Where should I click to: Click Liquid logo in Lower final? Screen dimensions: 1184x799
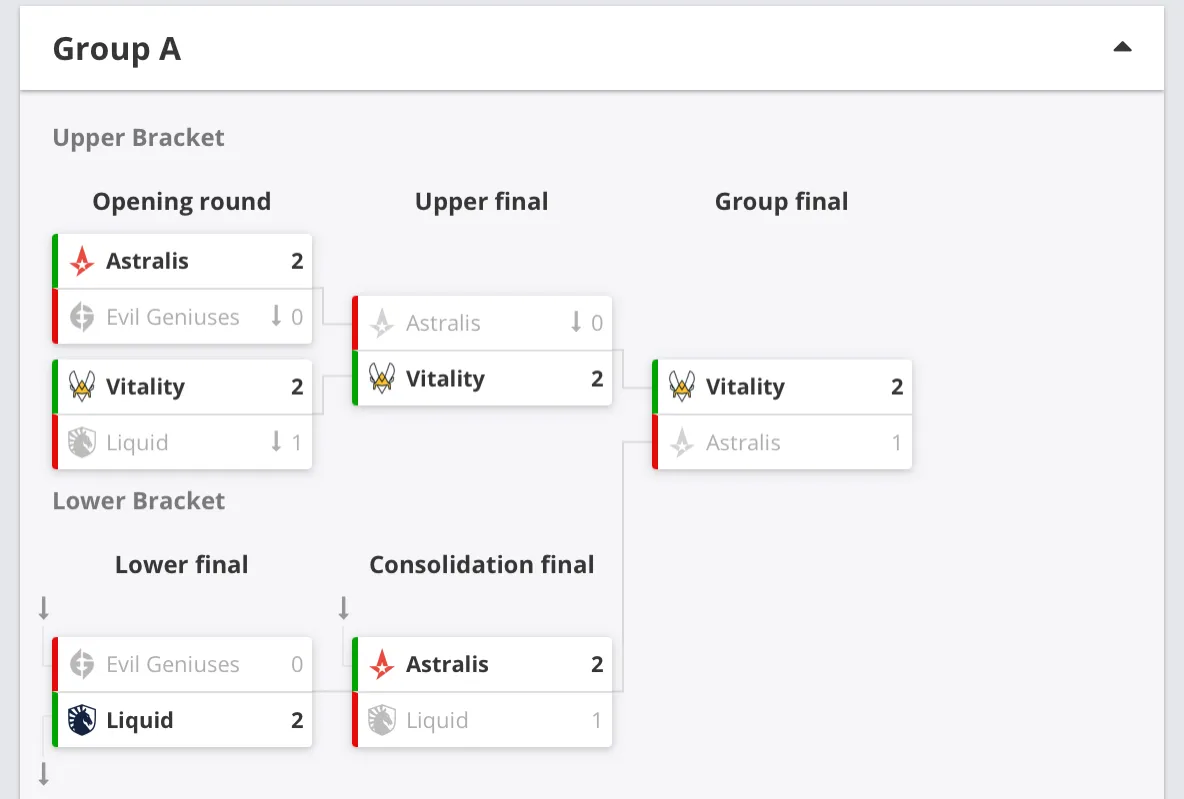click(82, 720)
